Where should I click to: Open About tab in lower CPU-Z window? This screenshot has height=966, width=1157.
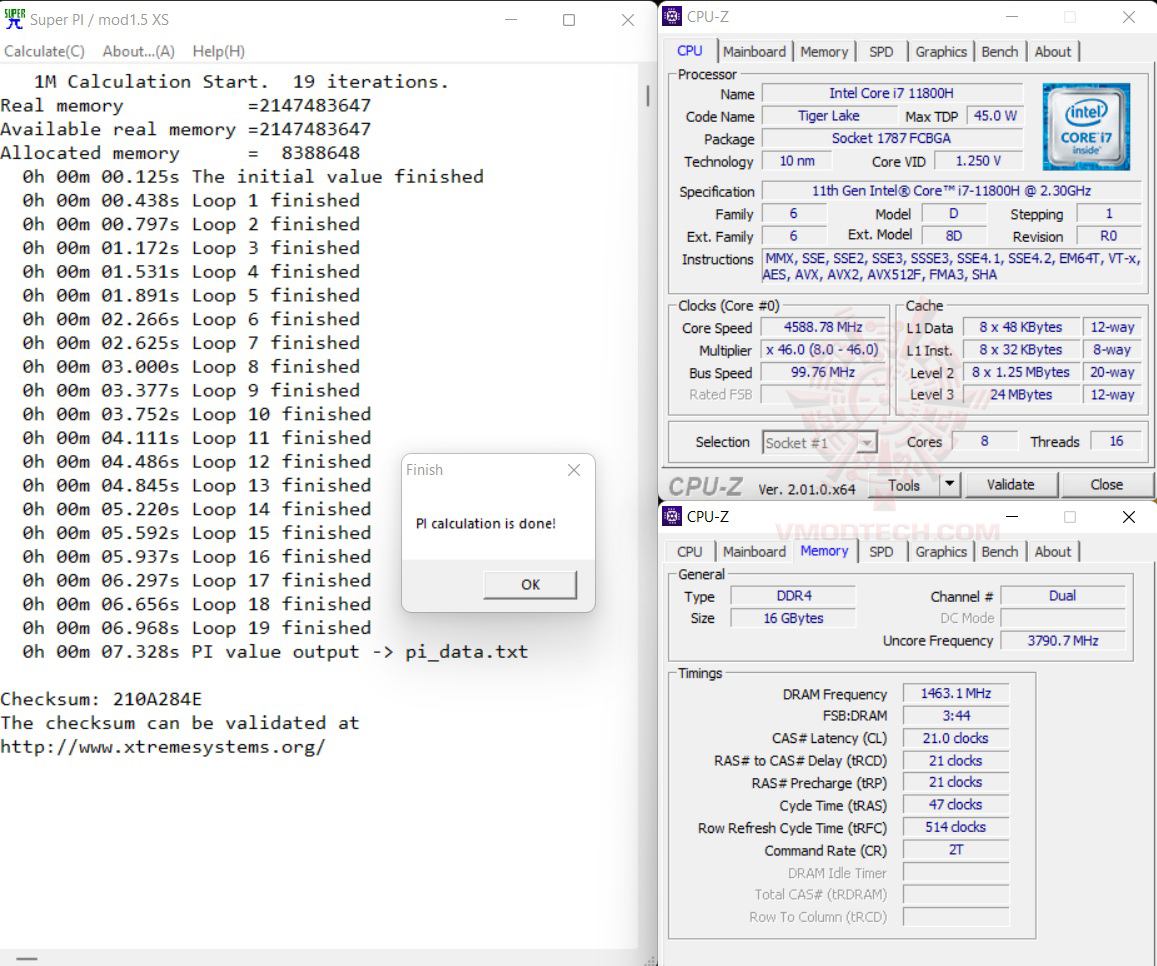coord(1052,551)
